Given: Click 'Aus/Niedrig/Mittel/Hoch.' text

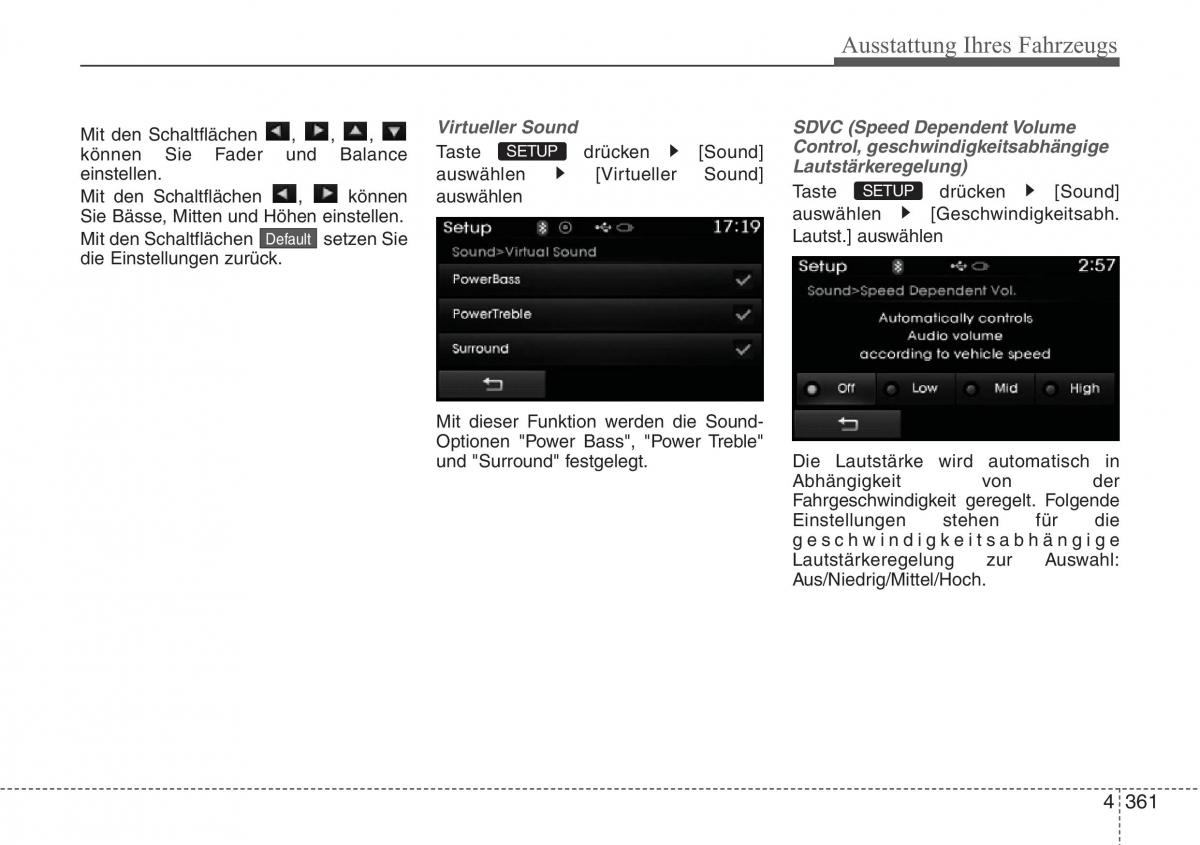Looking at the screenshot, I should tap(889, 580).
